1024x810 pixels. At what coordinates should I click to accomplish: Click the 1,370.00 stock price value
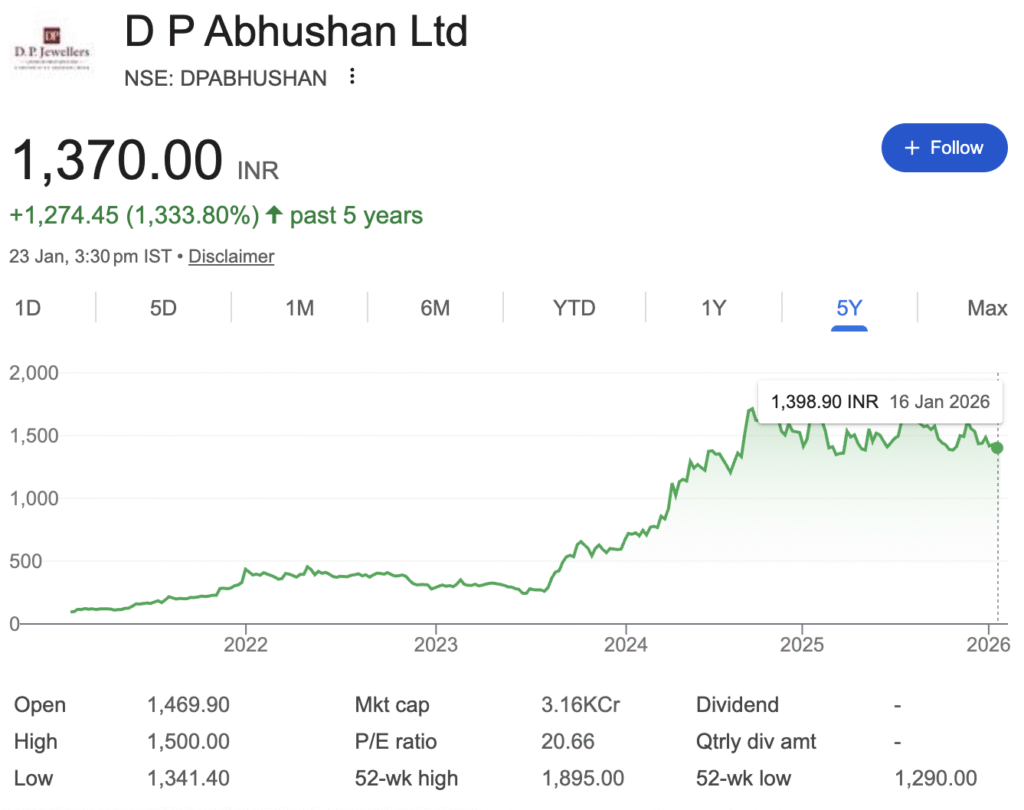[116, 160]
